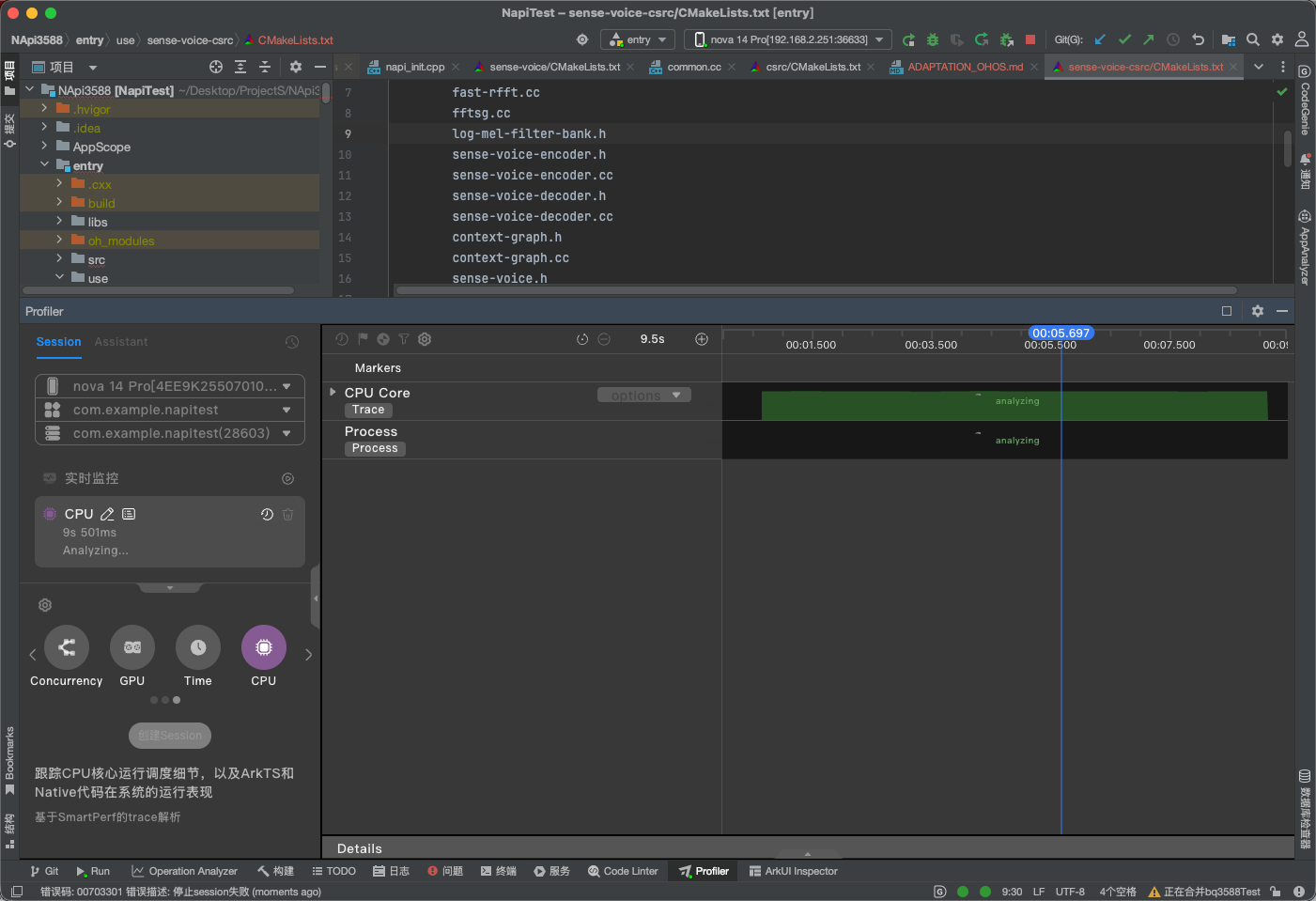Switch to the common.cc editor tab
The width and height of the screenshot is (1316, 901).
[x=693, y=67]
